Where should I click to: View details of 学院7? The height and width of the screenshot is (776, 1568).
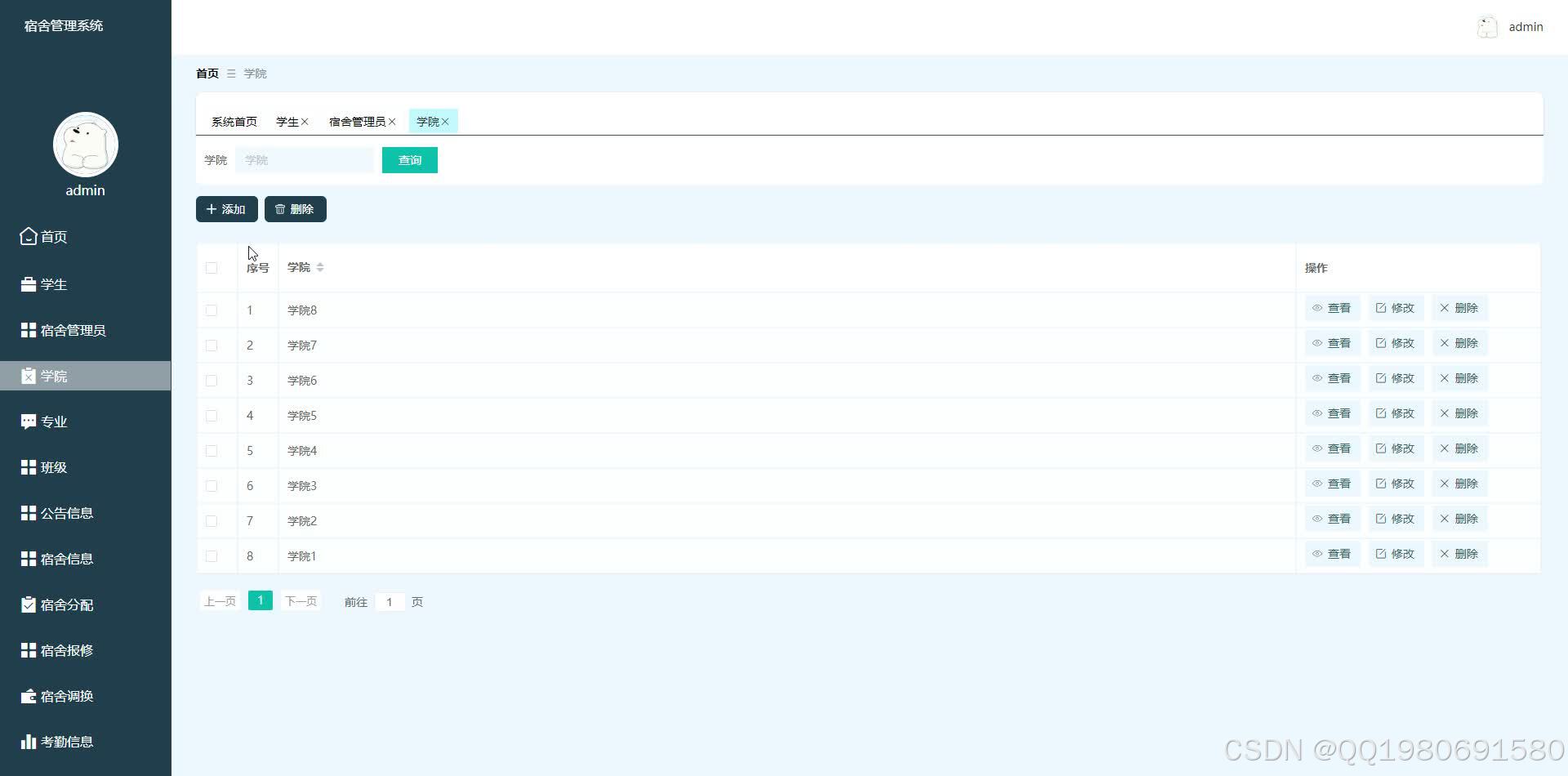(x=1332, y=343)
